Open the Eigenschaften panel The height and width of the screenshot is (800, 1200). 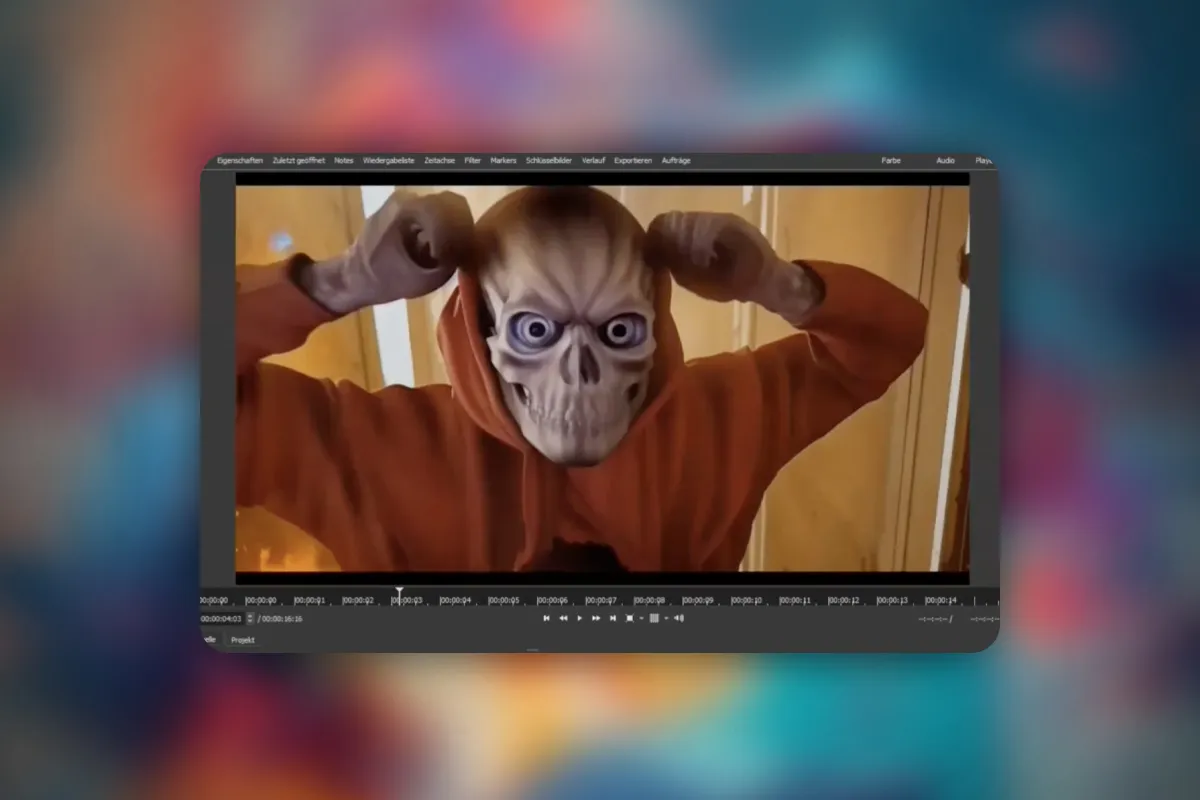(240, 160)
